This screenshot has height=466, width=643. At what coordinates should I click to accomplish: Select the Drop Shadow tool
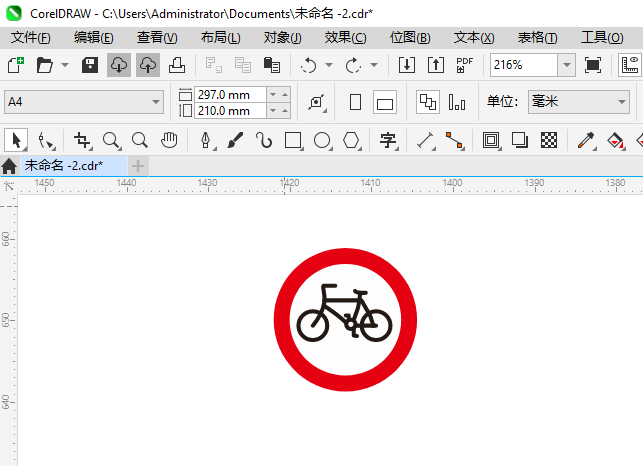(520, 140)
